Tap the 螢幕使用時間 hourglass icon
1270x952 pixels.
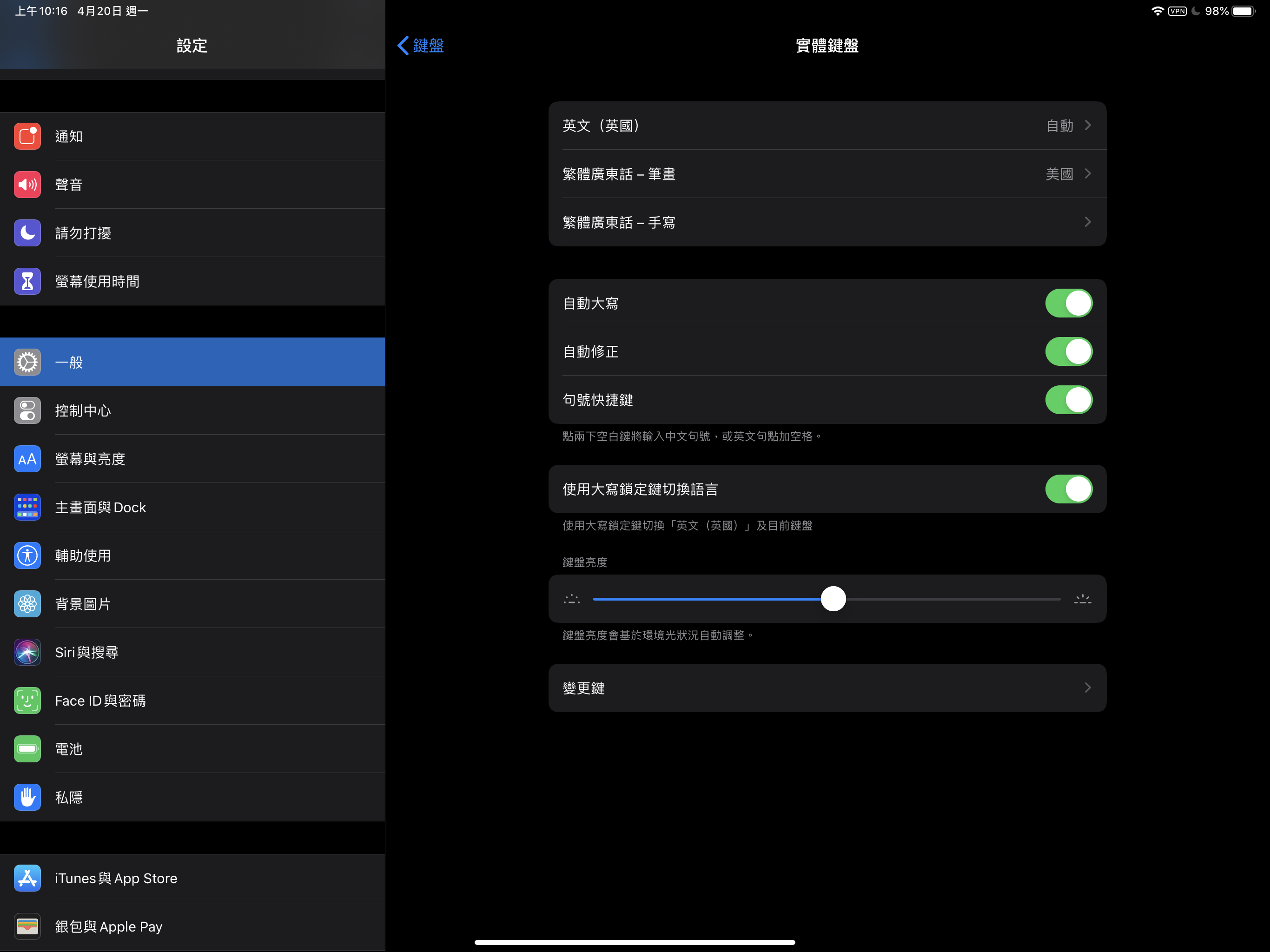tap(27, 281)
